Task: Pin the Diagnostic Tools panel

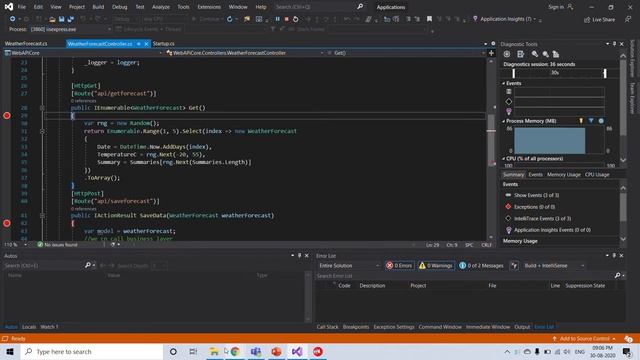Action: 614,44
